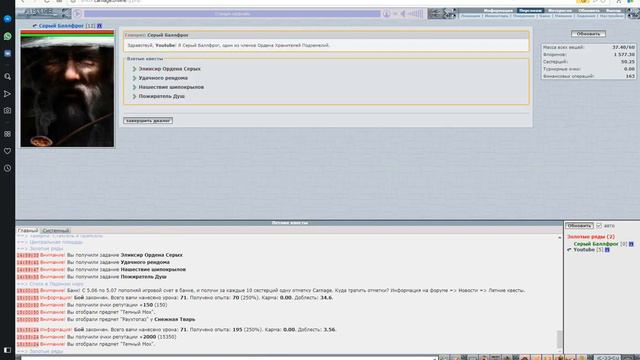Click the Завершить диалог button
This screenshot has width=640, height=360.
pyautogui.click(x=148, y=120)
